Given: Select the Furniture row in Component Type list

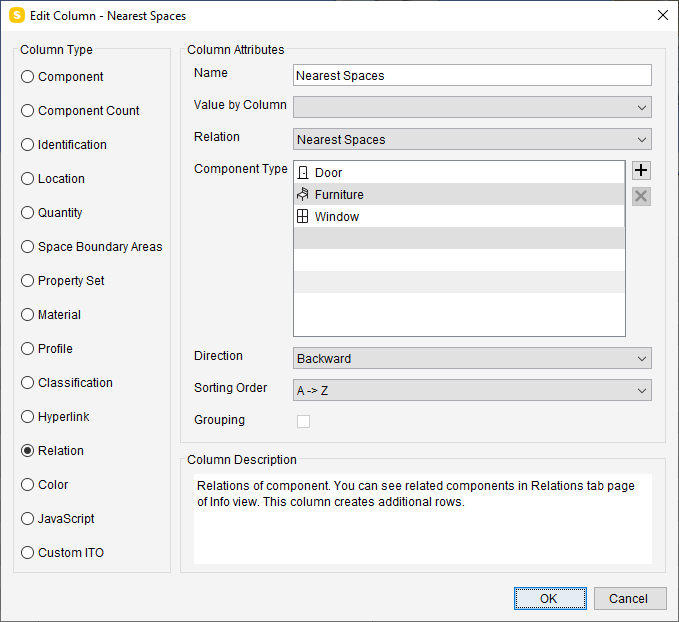Looking at the screenshot, I should click(459, 194).
